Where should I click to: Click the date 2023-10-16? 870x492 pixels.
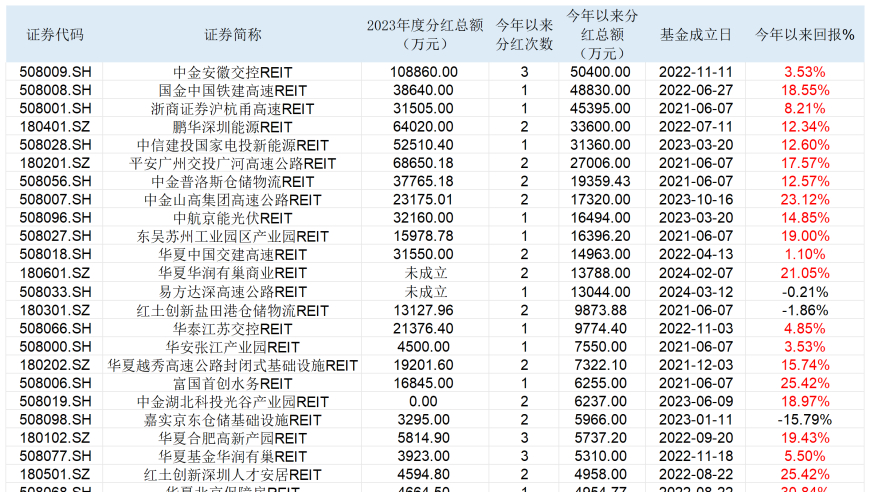[x=696, y=200]
